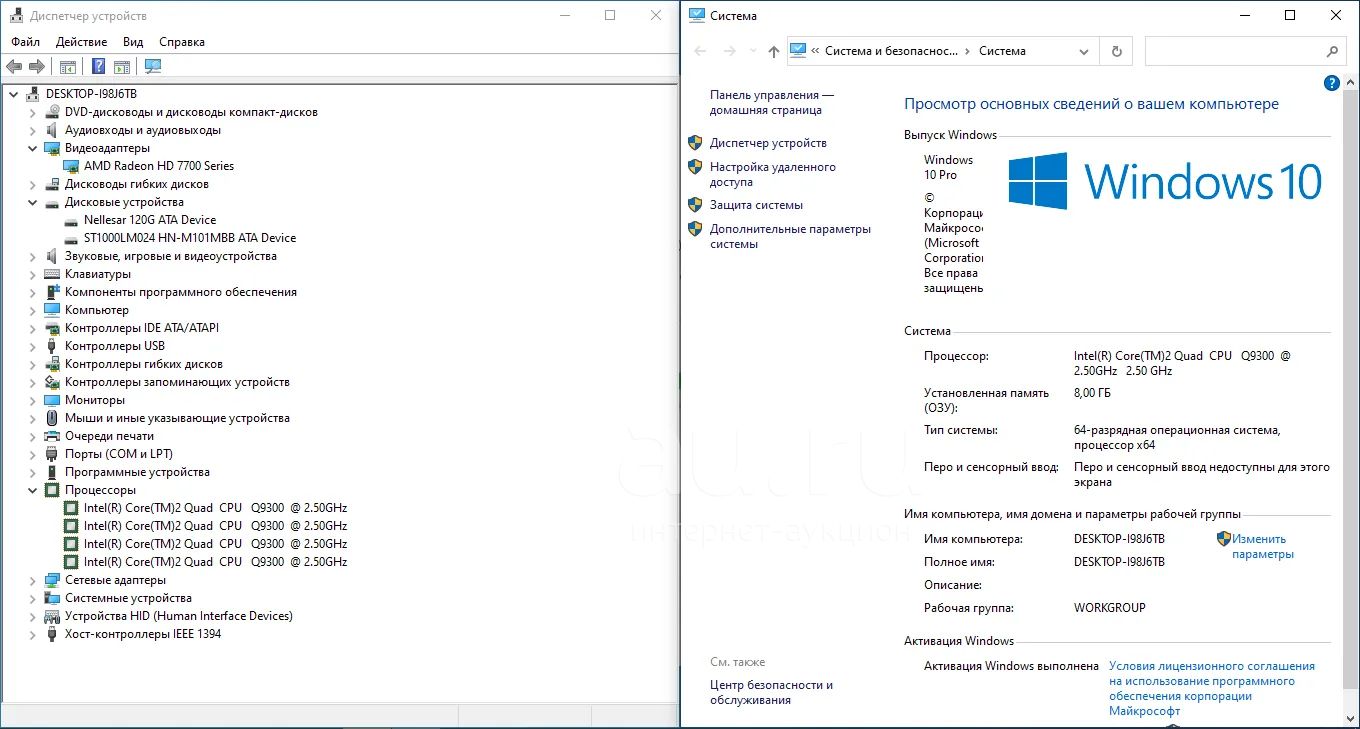The width and height of the screenshot is (1360, 729).
Task: Click Изменить параметры link
Action: click(x=1262, y=546)
